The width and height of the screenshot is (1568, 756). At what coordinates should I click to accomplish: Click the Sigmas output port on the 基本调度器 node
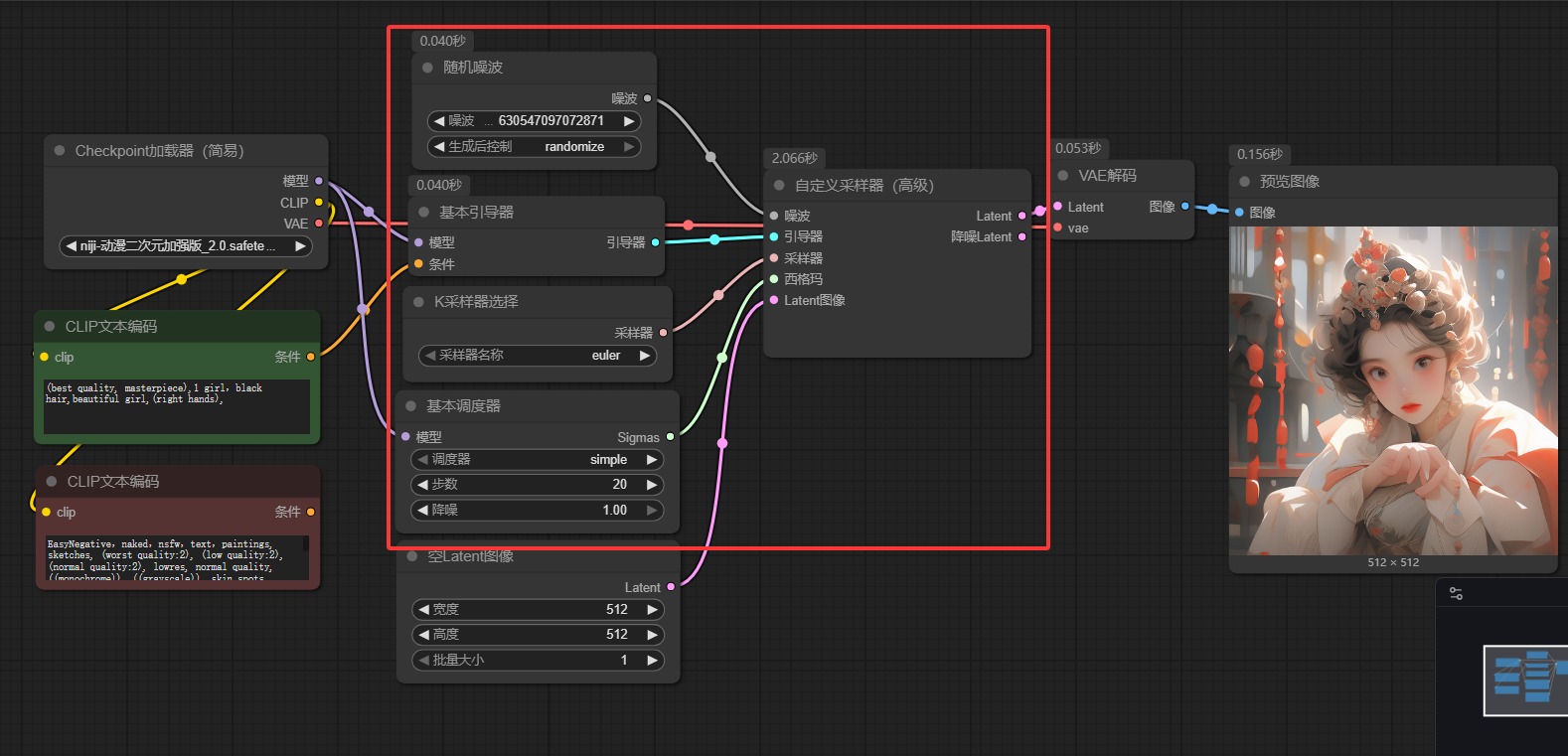(x=670, y=437)
